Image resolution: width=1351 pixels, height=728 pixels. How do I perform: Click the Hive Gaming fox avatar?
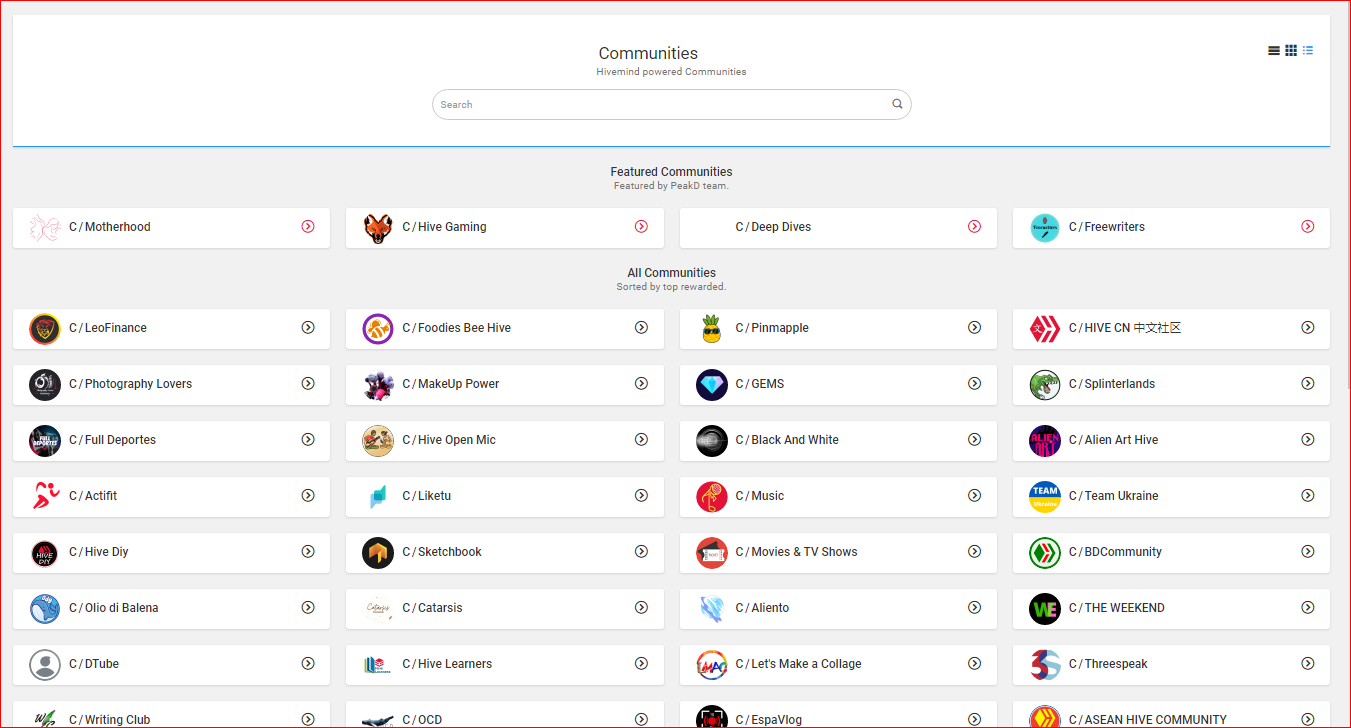coord(378,228)
